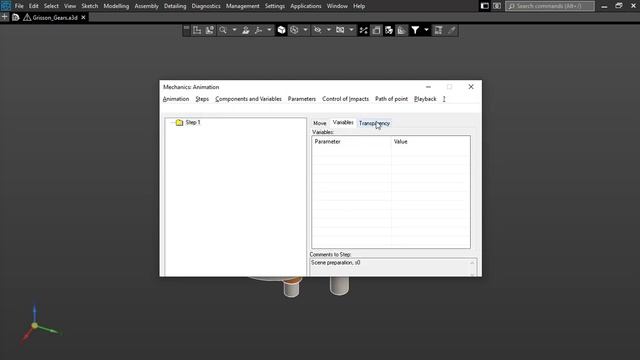Open the Modelling menu
This screenshot has height=360, width=640.
pyautogui.click(x=116, y=6)
